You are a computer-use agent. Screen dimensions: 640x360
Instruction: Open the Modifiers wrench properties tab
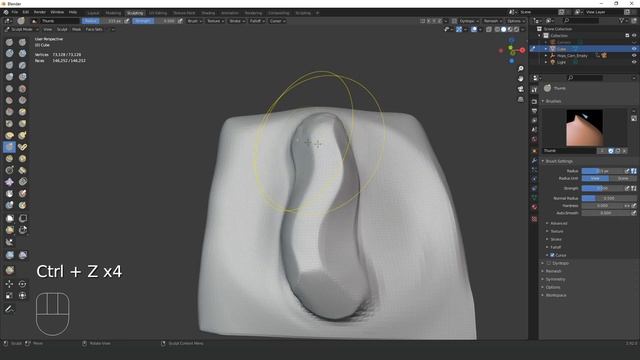coord(534,160)
